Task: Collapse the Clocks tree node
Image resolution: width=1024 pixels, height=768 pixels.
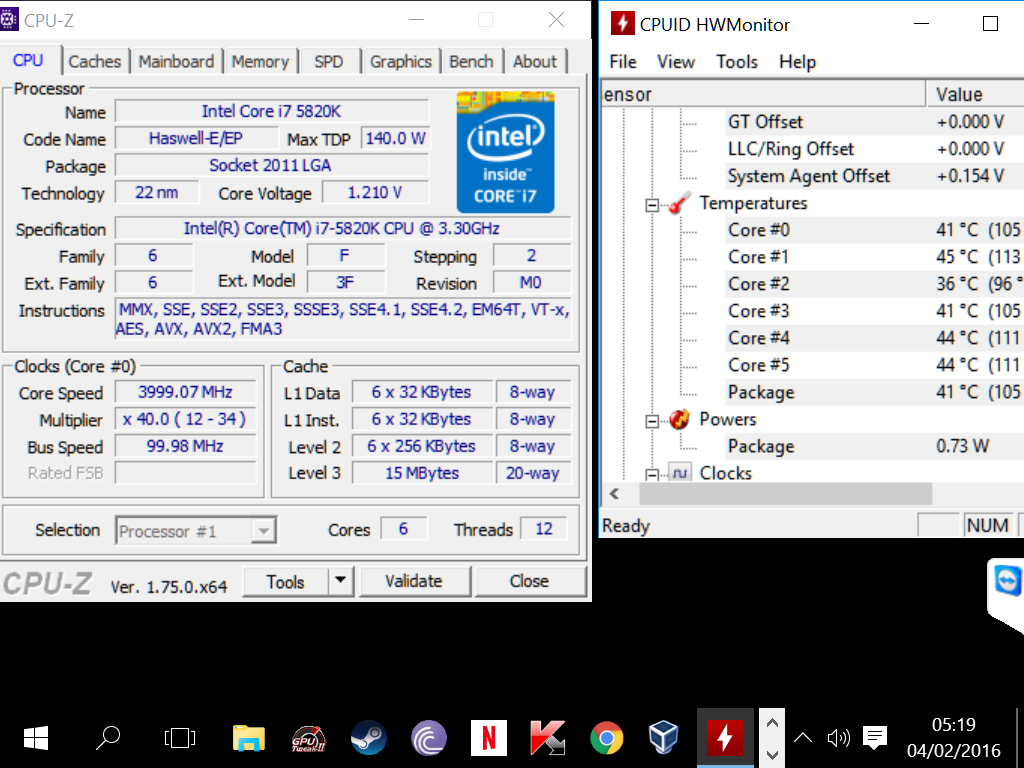Action: click(652, 475)
